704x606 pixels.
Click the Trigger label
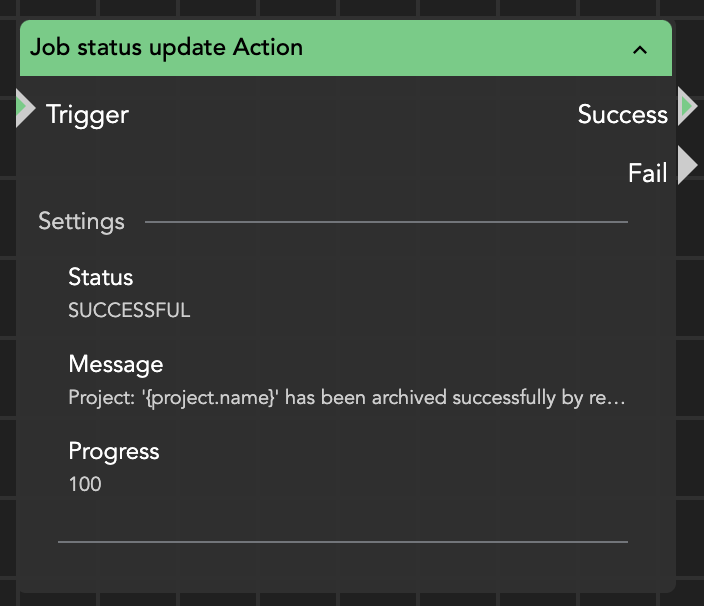click(x=87, y=115)
